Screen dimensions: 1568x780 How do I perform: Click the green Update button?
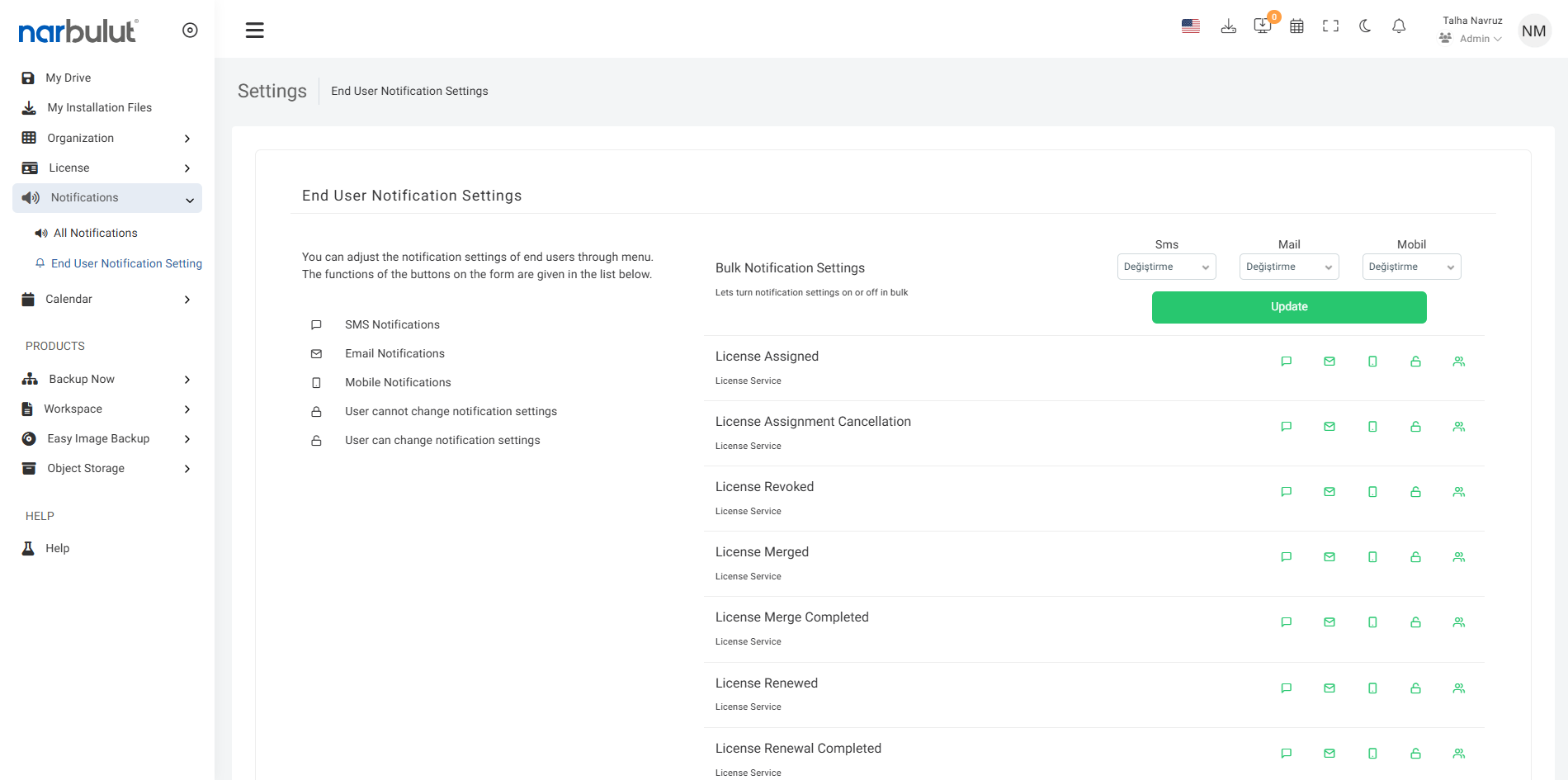click(x=1288, y=307)
